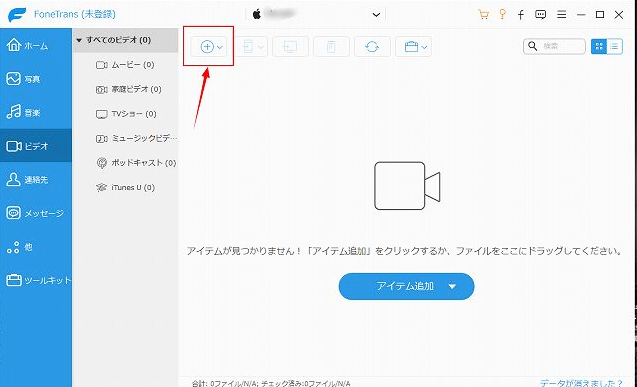Minimize the FoneTrans window
The width and height of the screenshot is (637, 387).
(x=581, y=15)
